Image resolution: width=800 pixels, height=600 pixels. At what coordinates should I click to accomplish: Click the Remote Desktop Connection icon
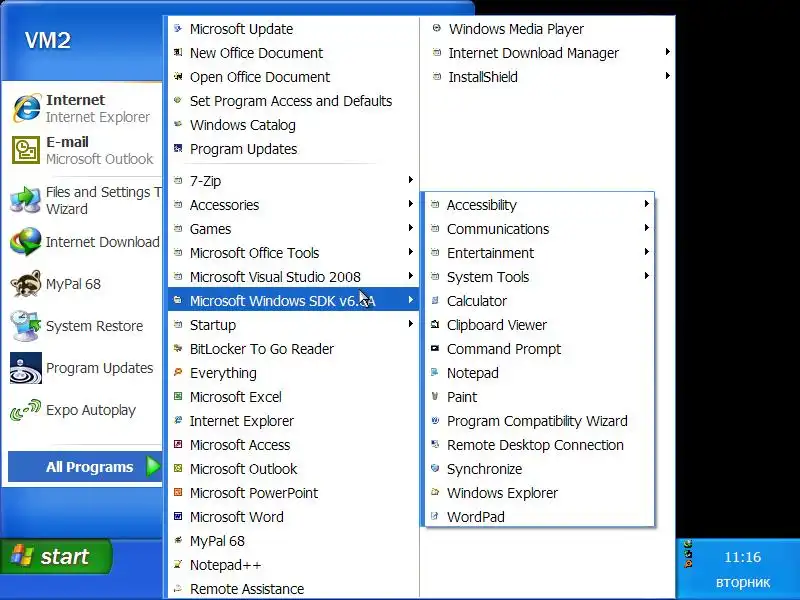pyautogui.click(x=435, y=444)
